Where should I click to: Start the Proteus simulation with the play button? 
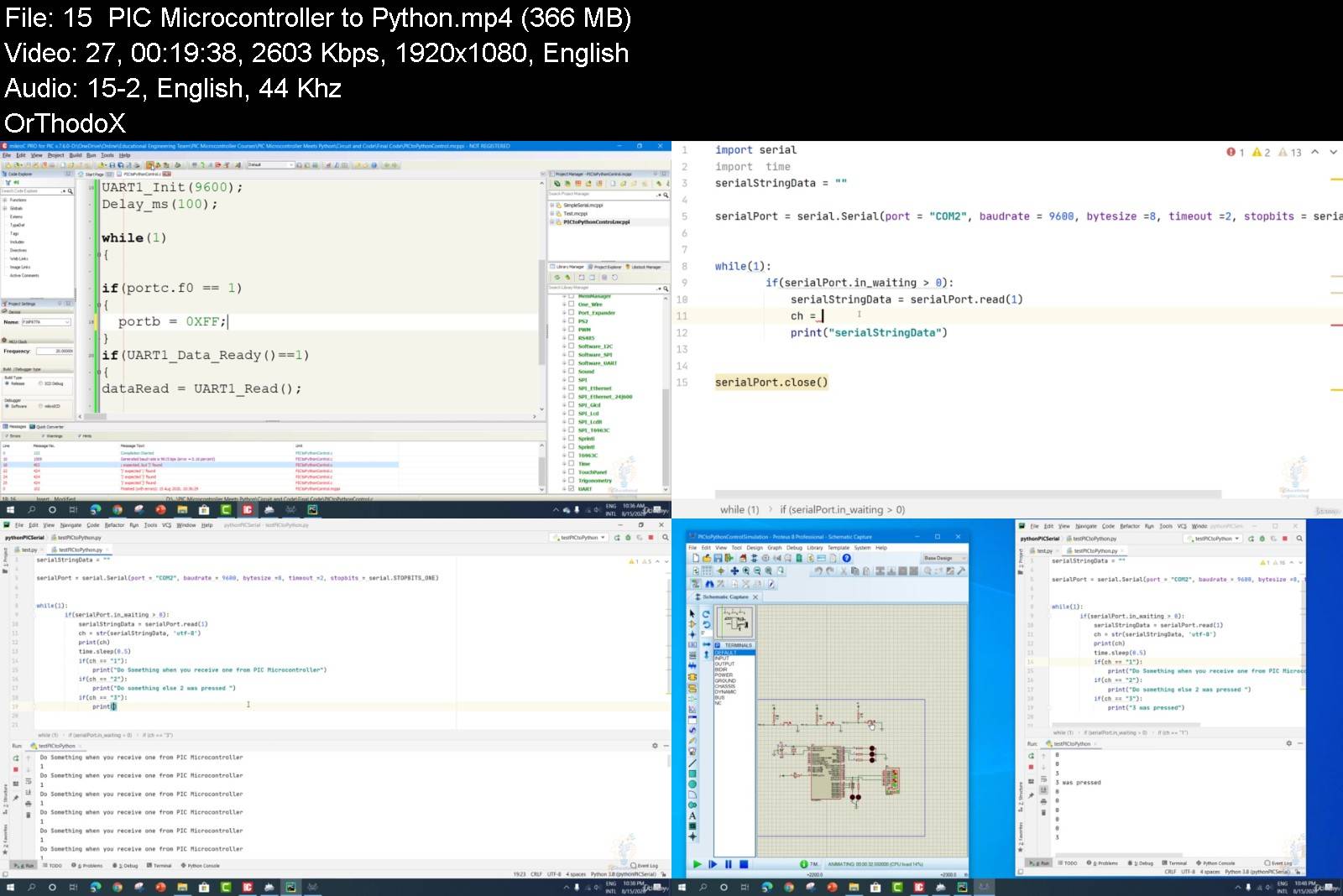coord(698,864)
